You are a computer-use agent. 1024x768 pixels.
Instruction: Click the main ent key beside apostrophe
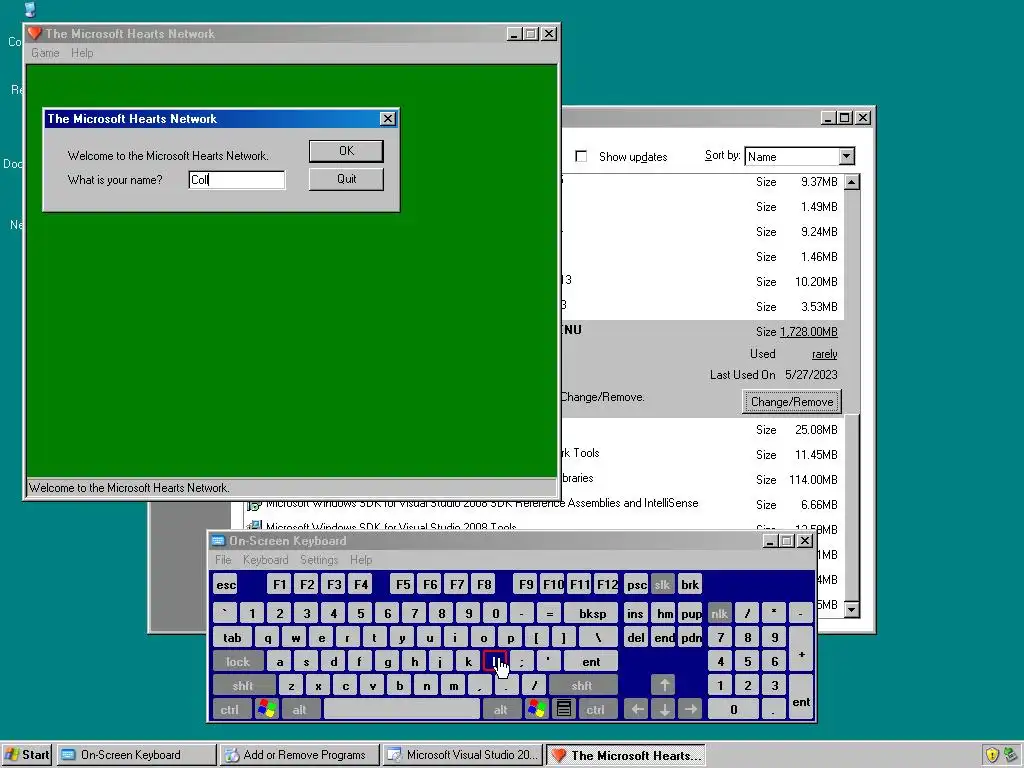pos(591,662)
